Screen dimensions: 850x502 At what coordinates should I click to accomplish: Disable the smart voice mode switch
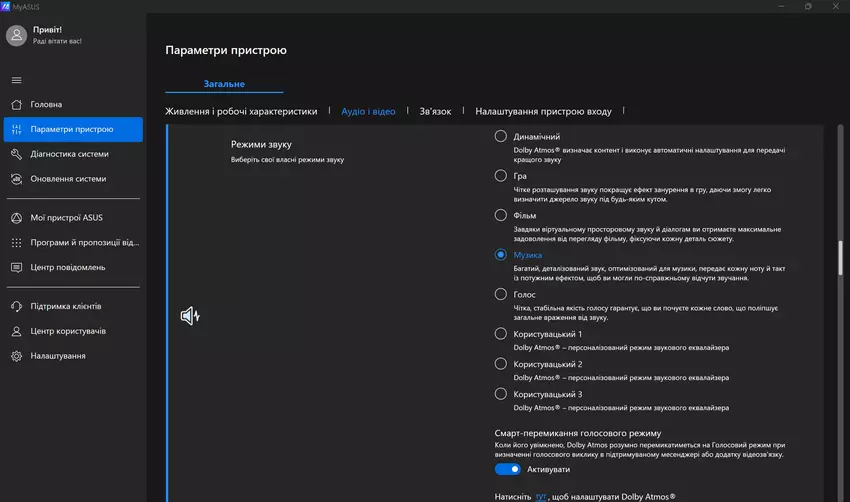click(508, 468)
